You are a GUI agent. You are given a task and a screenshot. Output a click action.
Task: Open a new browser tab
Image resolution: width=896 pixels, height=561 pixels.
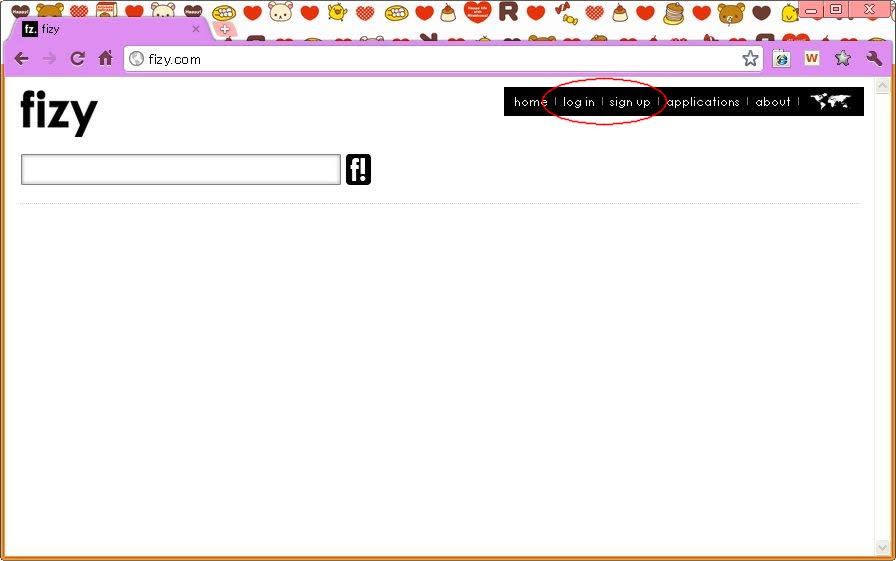point(224,29)
